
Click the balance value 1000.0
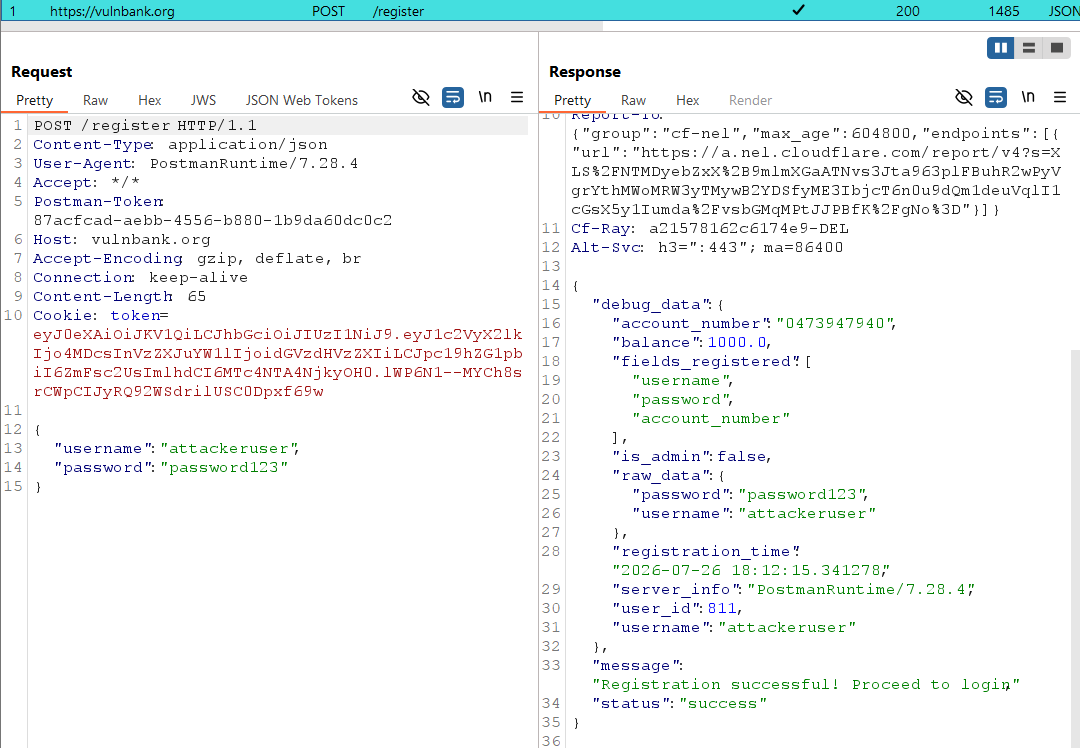coord(737,342)
